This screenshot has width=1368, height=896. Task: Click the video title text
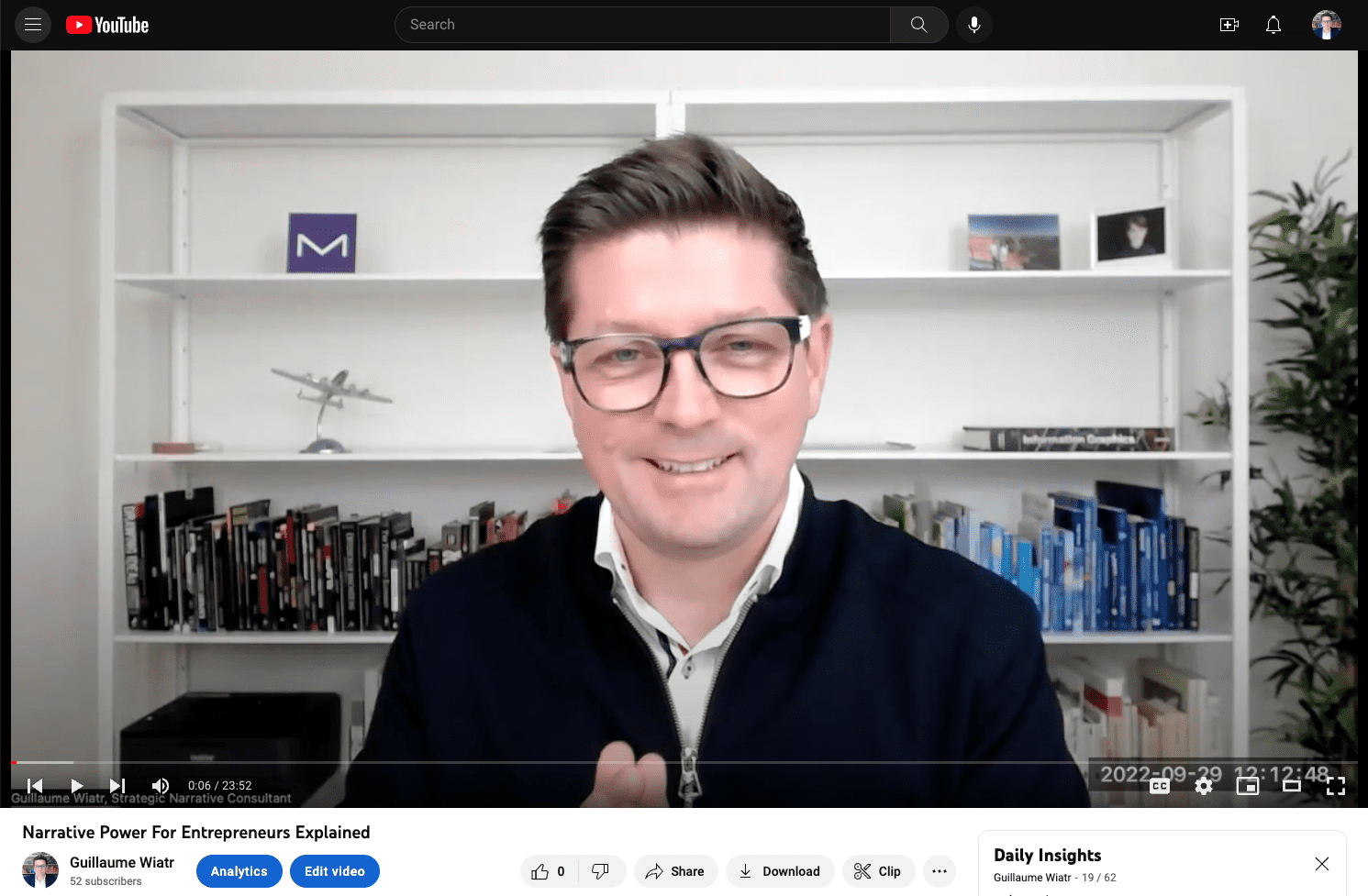coord(196,832)
